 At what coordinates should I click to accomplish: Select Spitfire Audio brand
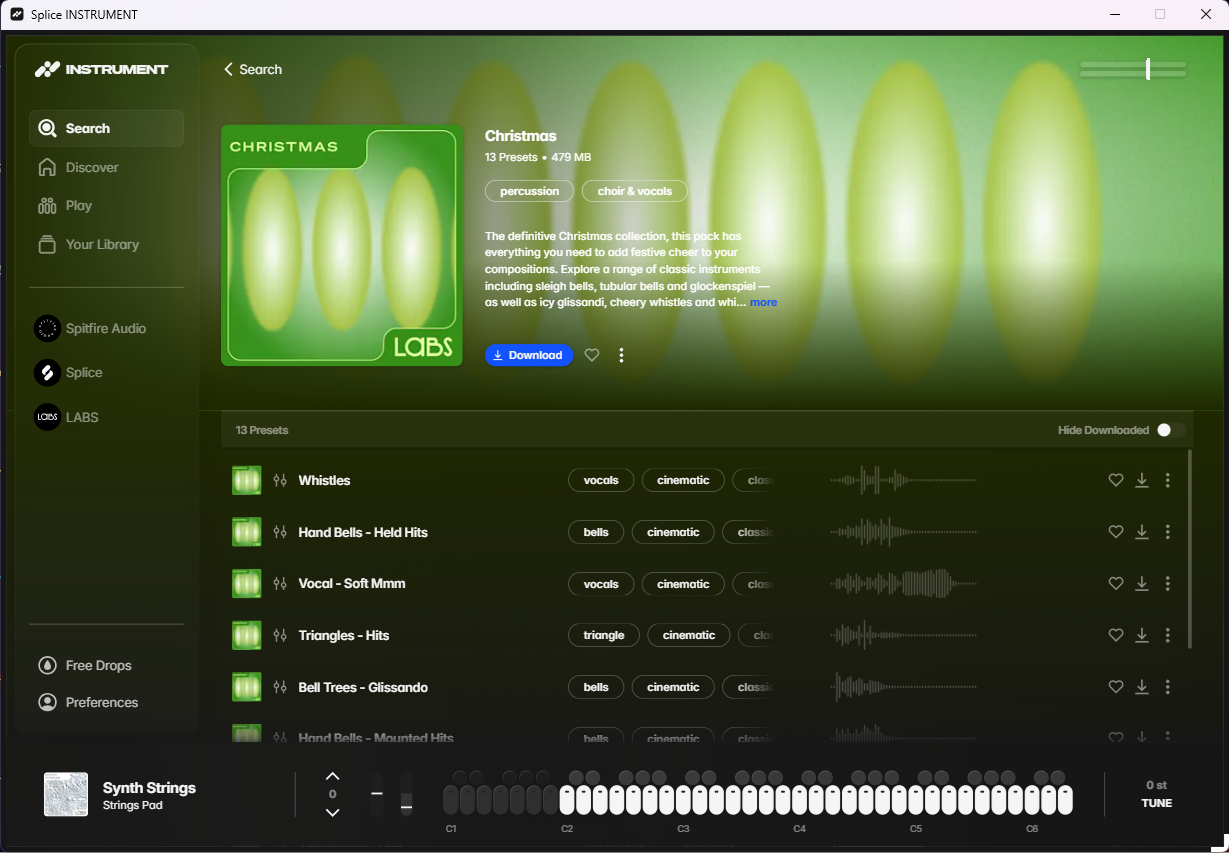coord(91,328)
